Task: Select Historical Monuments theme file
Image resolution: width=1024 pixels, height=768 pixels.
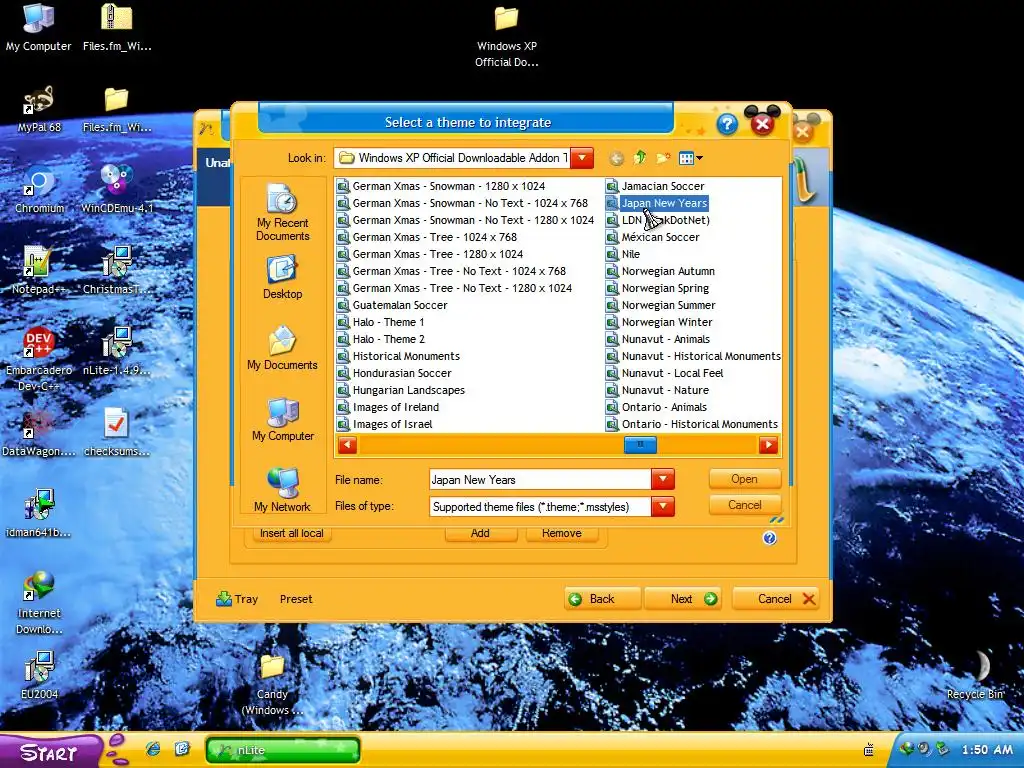Action: [398, 356]
